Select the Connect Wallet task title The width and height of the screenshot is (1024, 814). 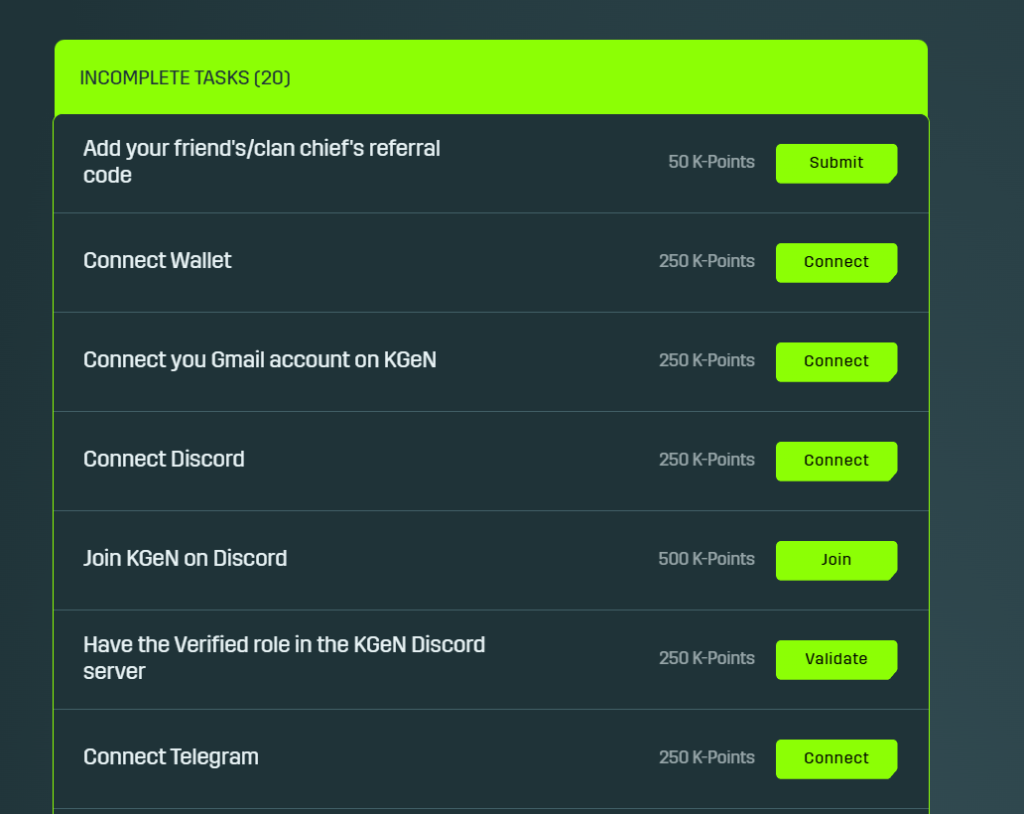click(157, 261)
